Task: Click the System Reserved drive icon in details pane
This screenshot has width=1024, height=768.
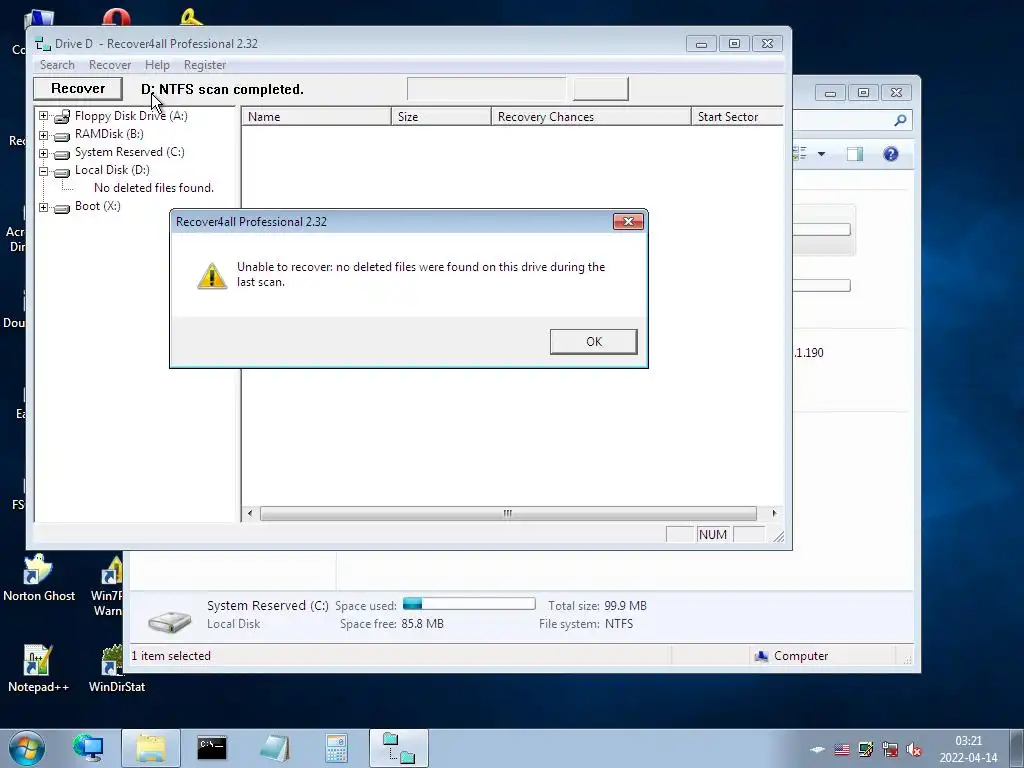Action: [x=170, y=622]
